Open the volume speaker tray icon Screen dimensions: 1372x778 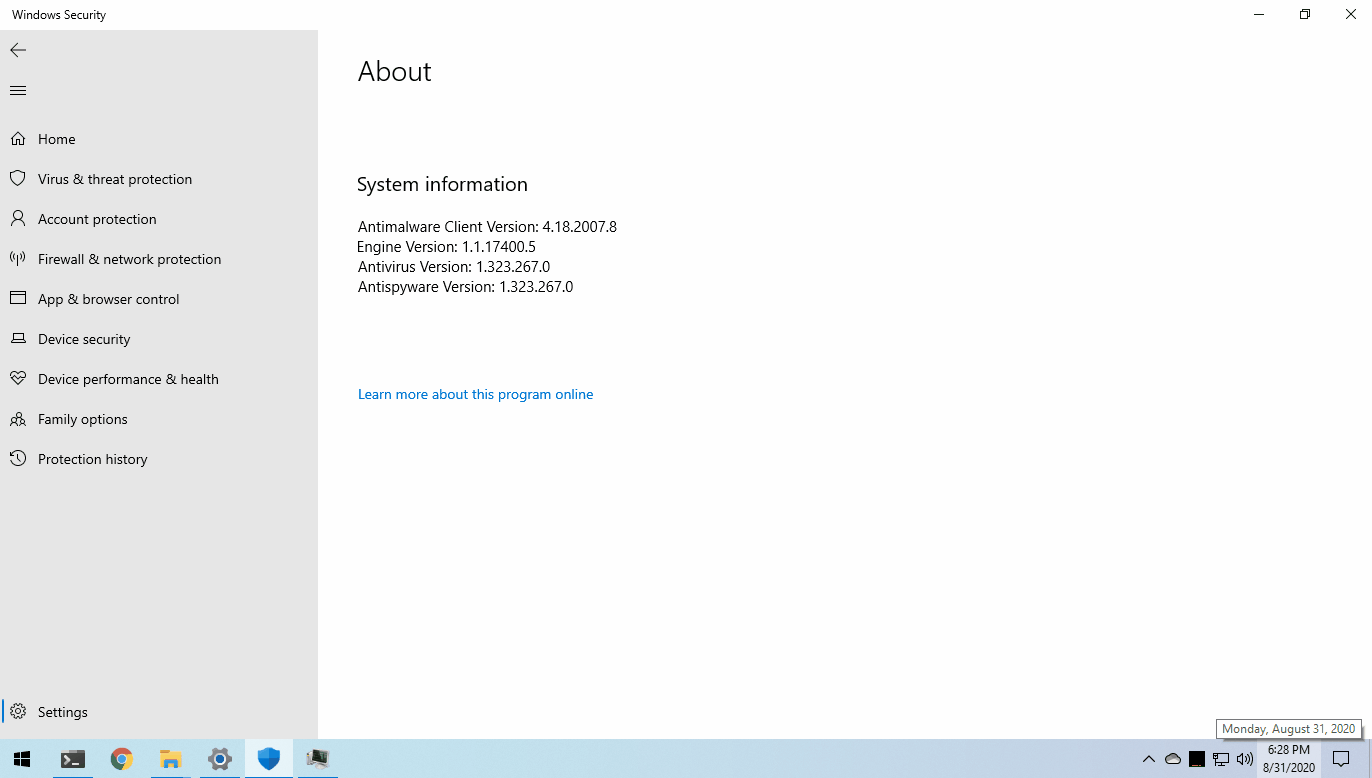click(x=1245, y=759)
